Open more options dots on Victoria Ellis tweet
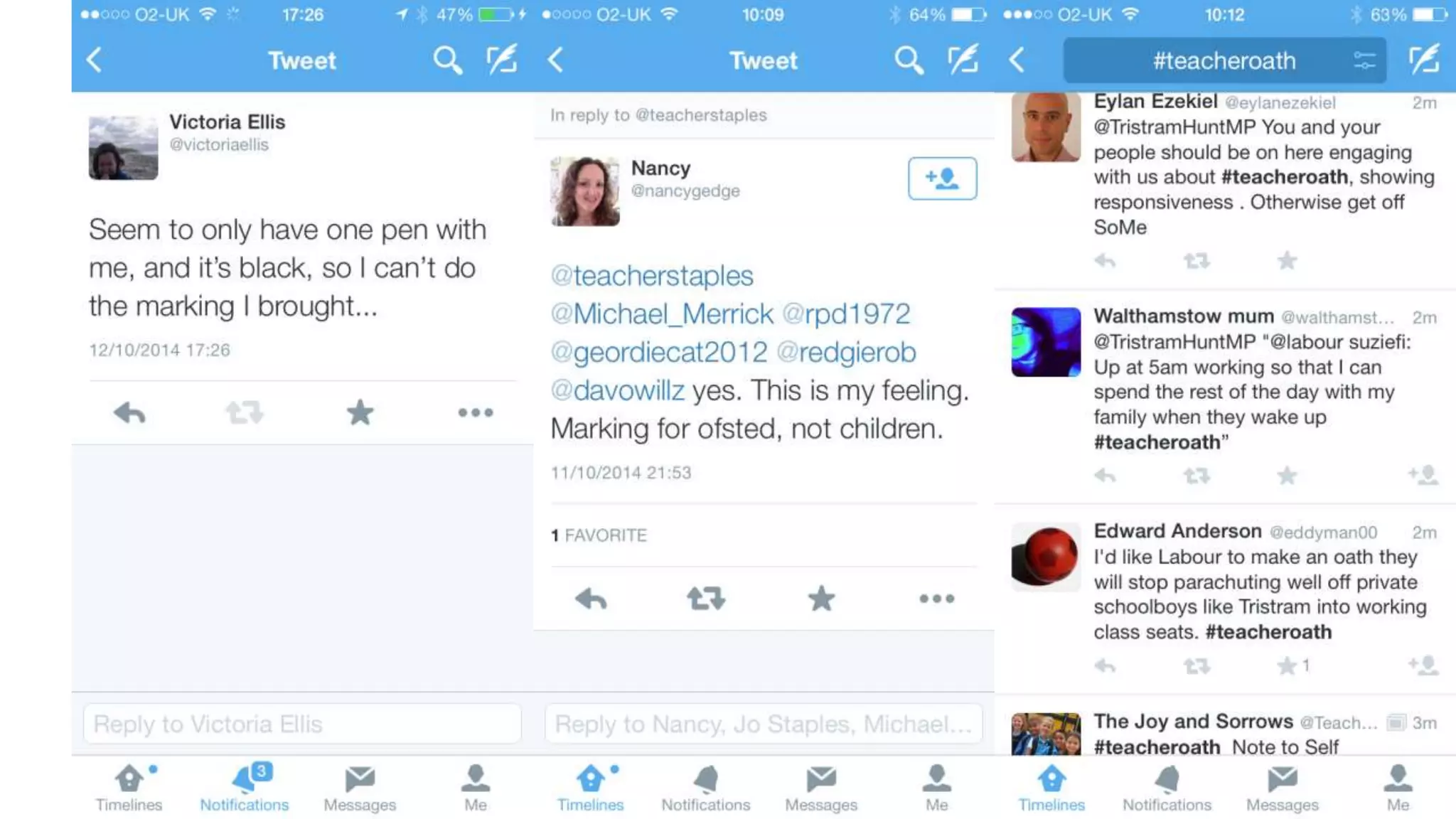The height and width of the screenshot is (819, 1456). 476,412
